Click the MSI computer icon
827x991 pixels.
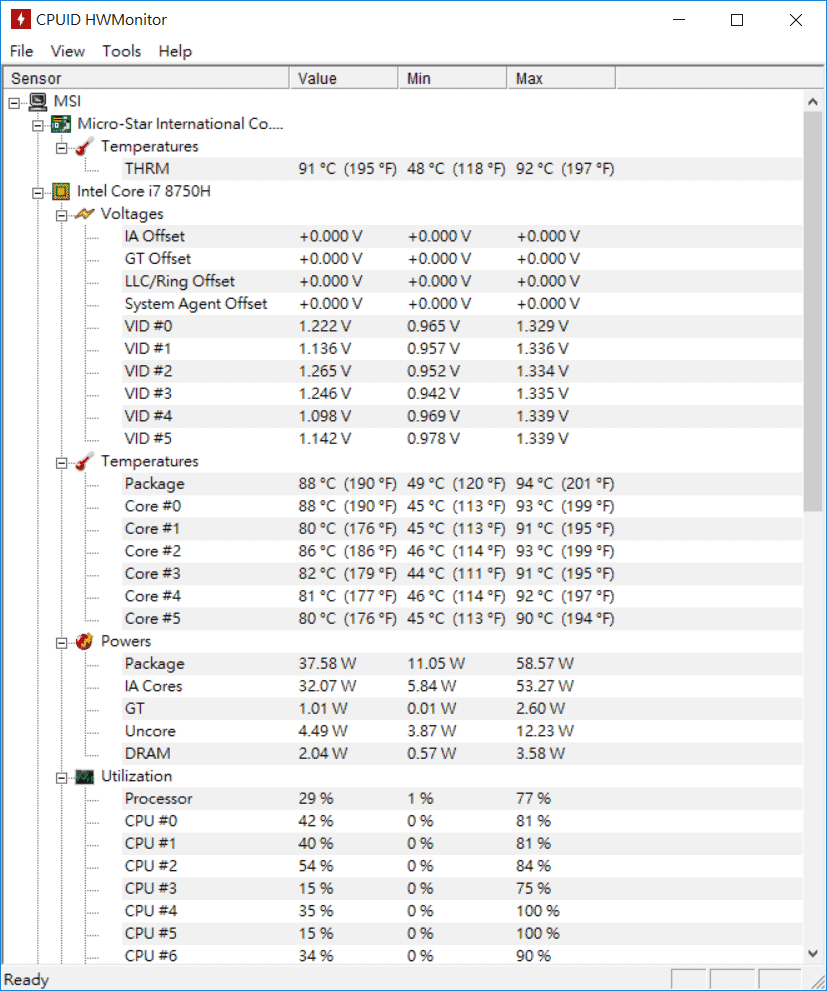pyautogui.click(x=38, y=102)
